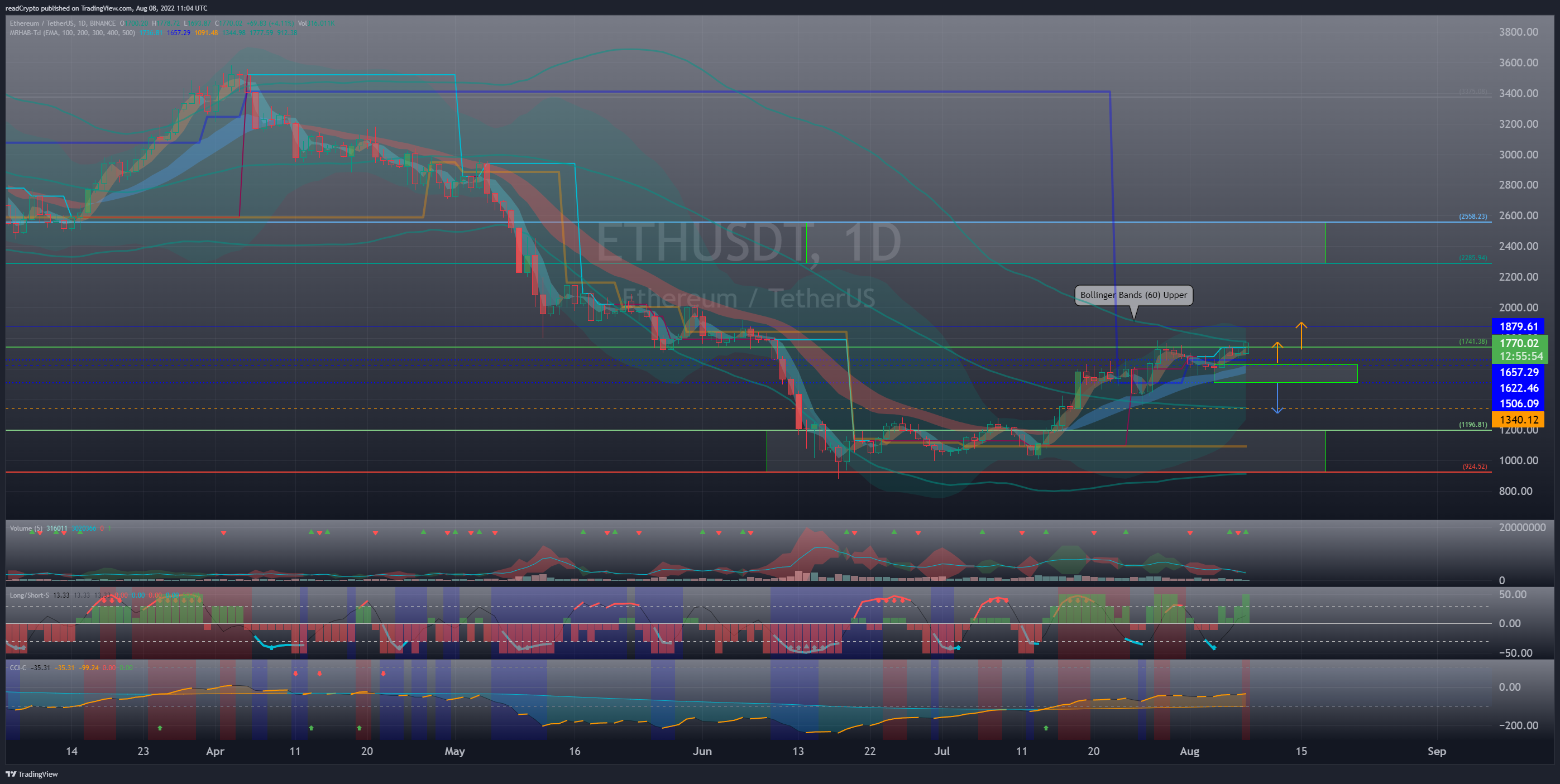Click the '2600.00' price scale tick

click(x=1518, y=215)
